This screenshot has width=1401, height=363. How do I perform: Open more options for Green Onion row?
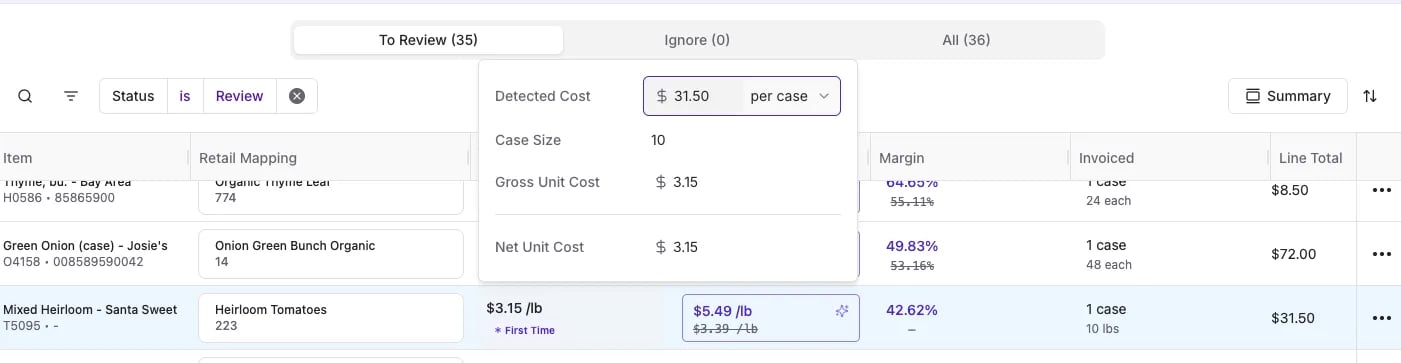(x=1382, y=254)
